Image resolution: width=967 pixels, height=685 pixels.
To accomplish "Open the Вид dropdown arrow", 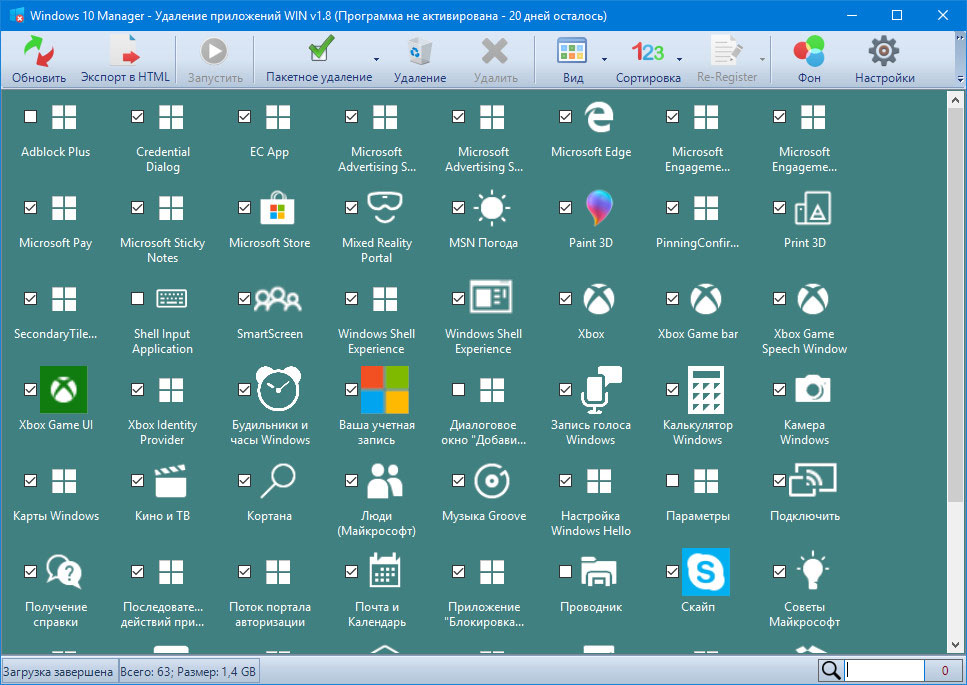I will click(x=604, y=60).
